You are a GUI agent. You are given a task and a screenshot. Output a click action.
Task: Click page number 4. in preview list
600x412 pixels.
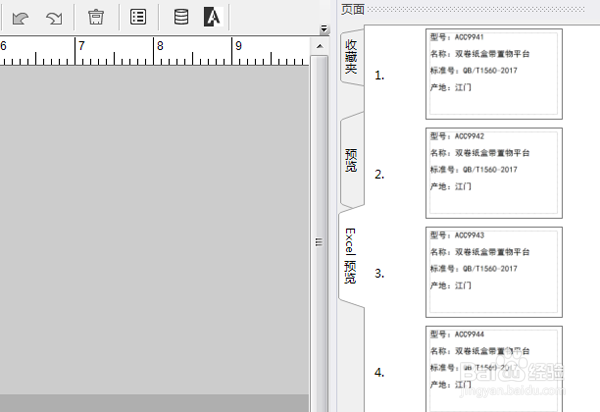[x=380, y=373]
